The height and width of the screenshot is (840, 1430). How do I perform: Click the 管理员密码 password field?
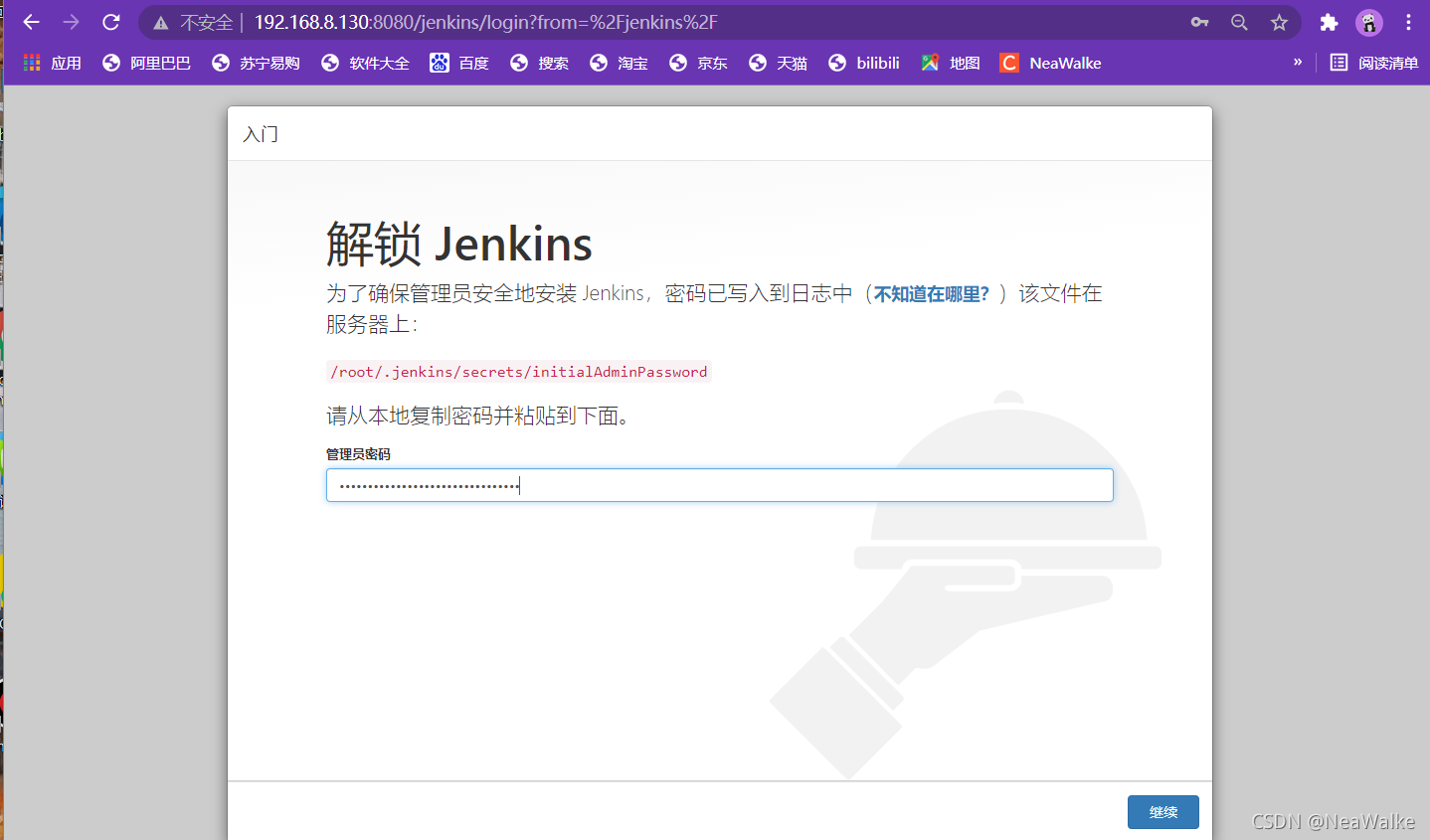719,485
